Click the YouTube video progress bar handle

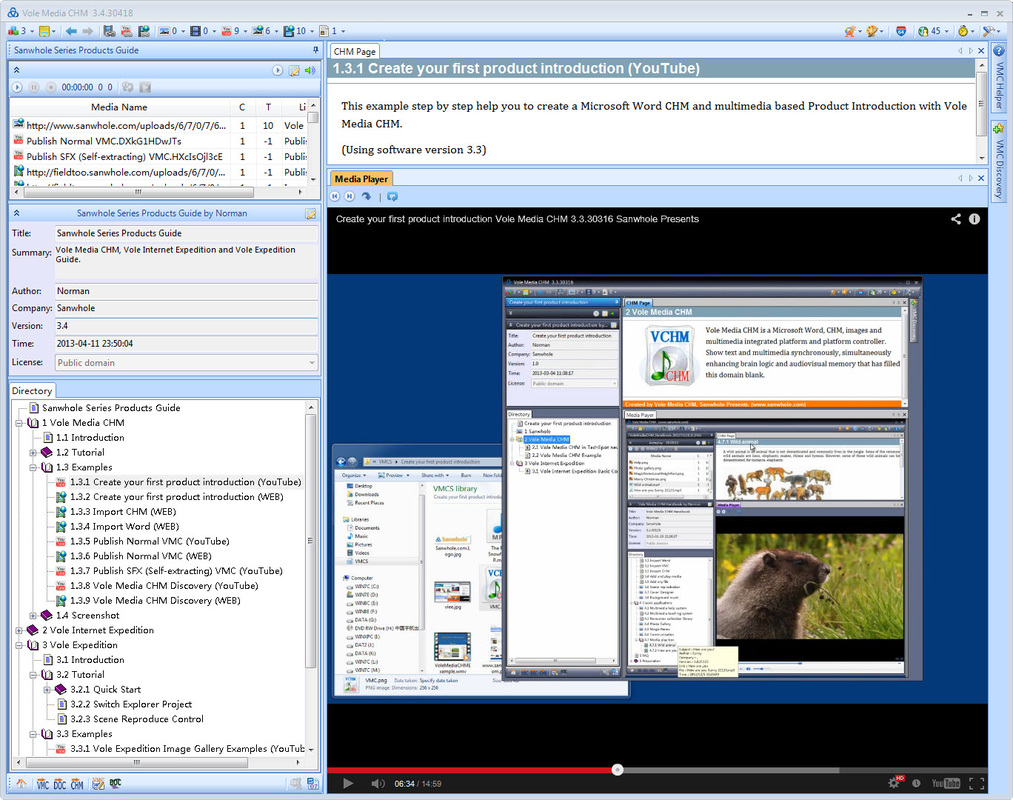[617, 770]
